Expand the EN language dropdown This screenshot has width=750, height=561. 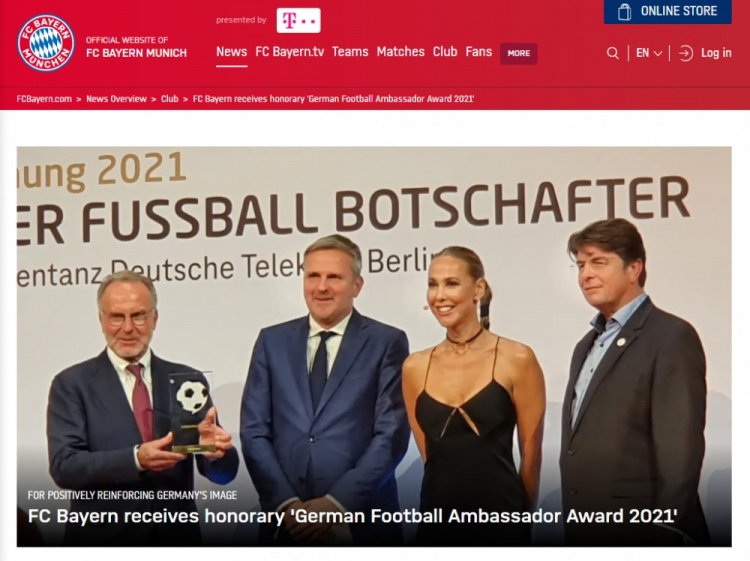pos(649,53)
